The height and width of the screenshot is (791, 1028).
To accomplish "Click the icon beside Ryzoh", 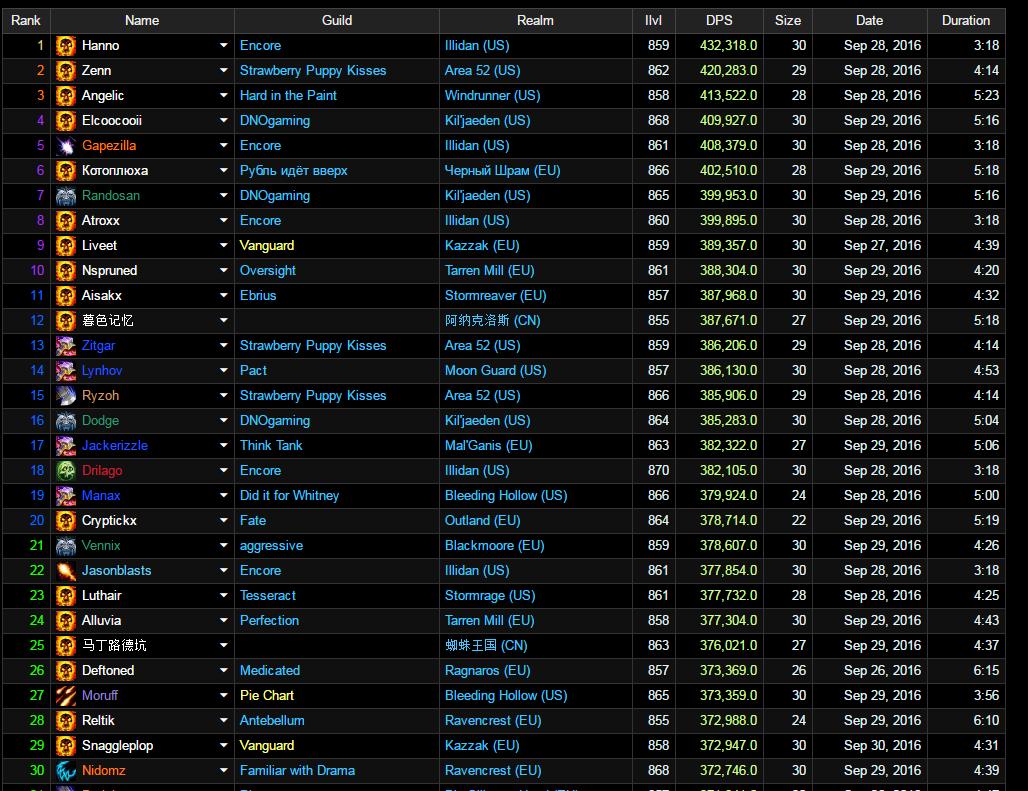I will click(66, 396).
